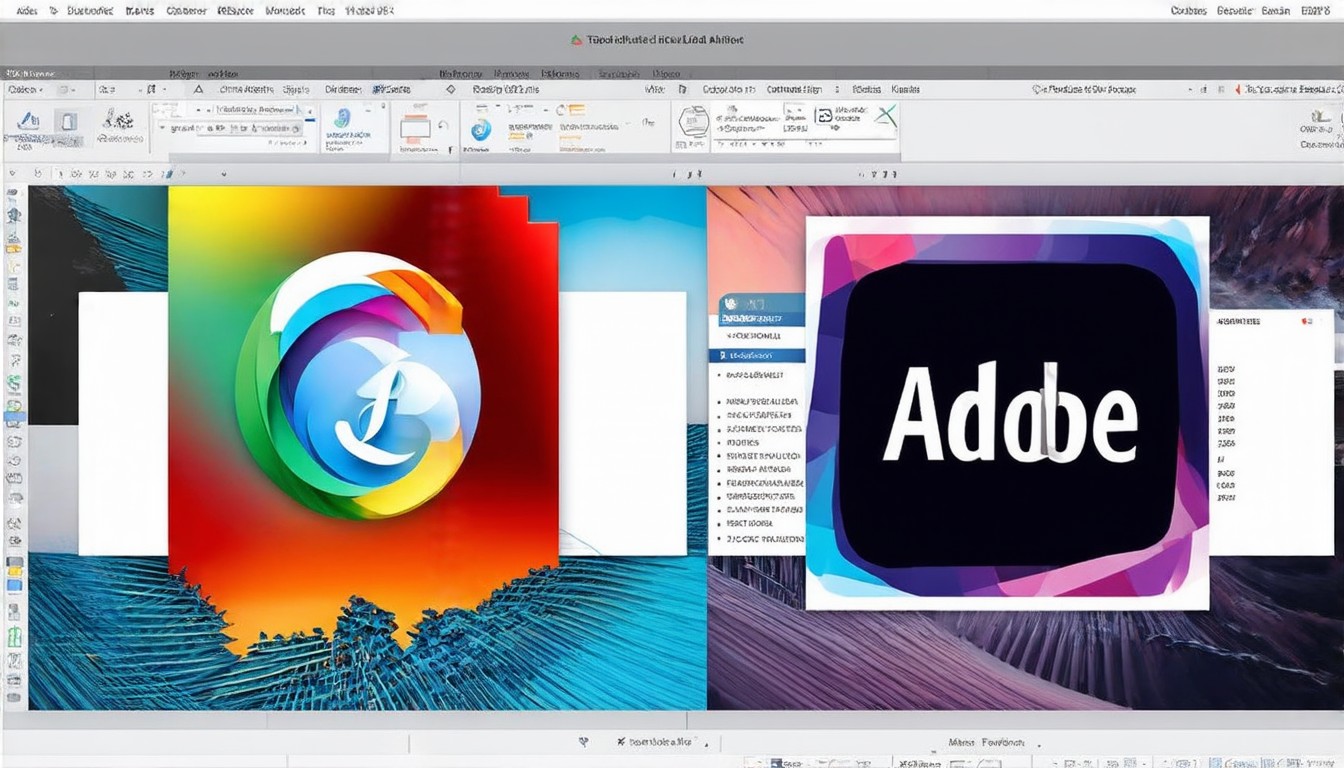Select the Adobe logo tile on right canvas
1344x768 pixels.
pyautogui.click(x=1007, y=413)
